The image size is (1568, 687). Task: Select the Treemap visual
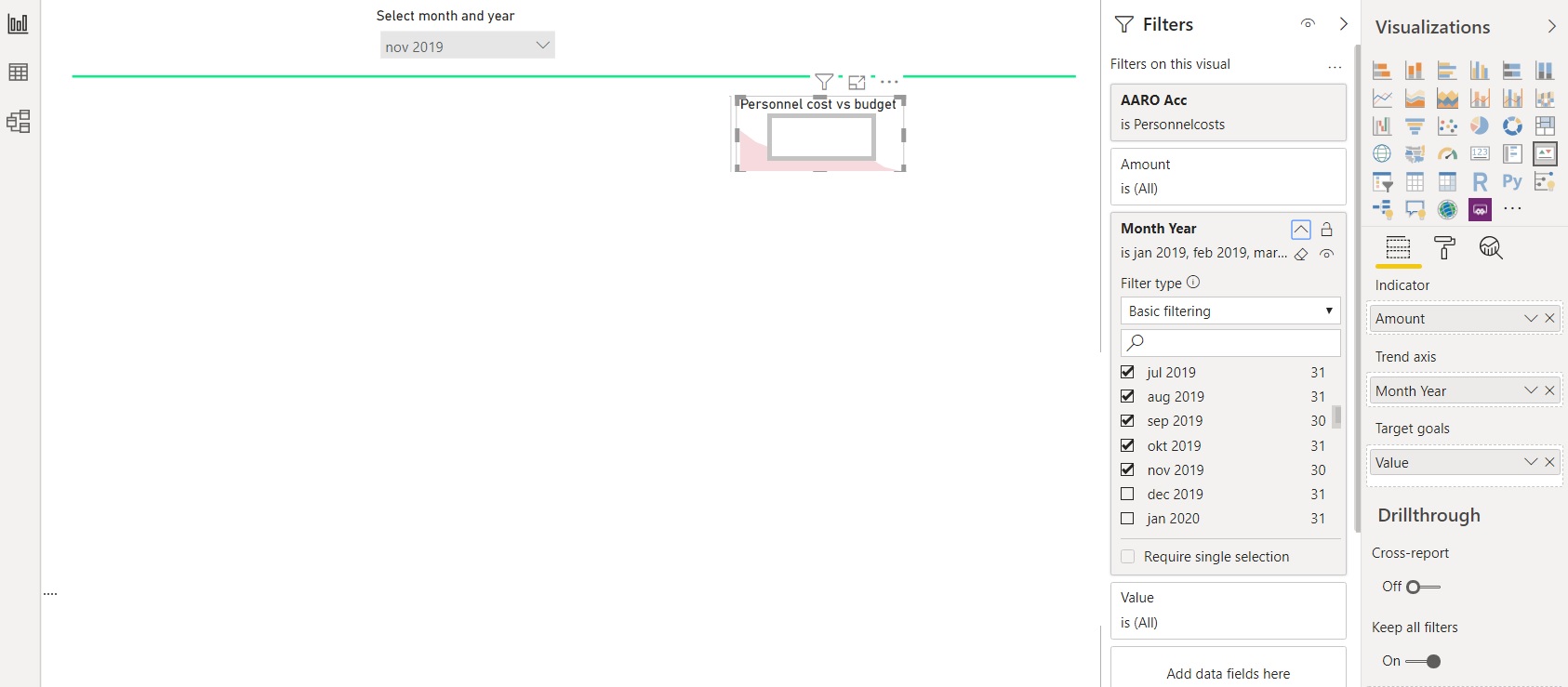tap(1545, 126)
